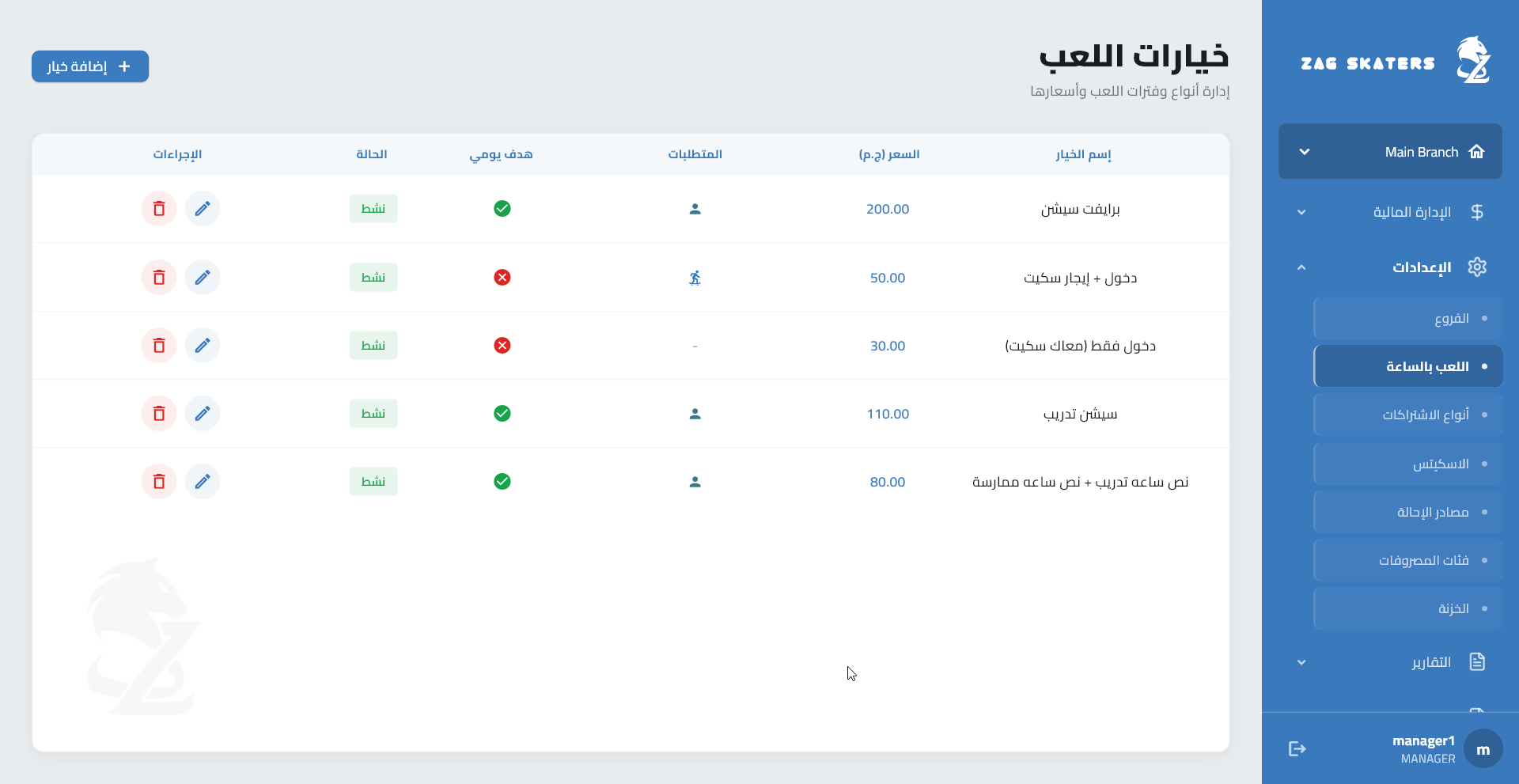Click the person icon in the 80.00 row
Screen dimensions: 1519x784
pyautogui.click(x=695, y=482)
